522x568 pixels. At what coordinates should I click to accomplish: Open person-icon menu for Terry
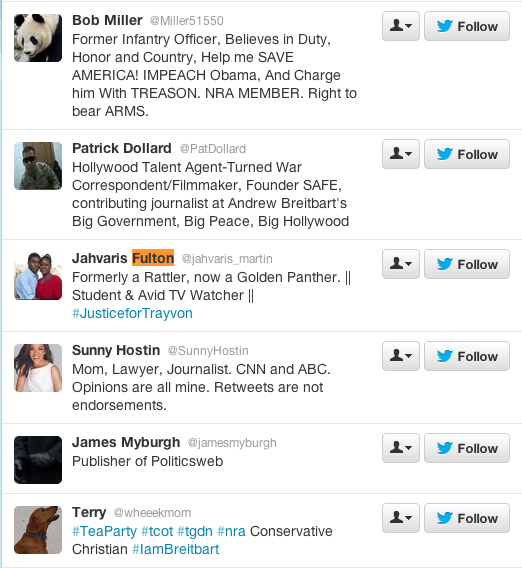coord(401,518)
